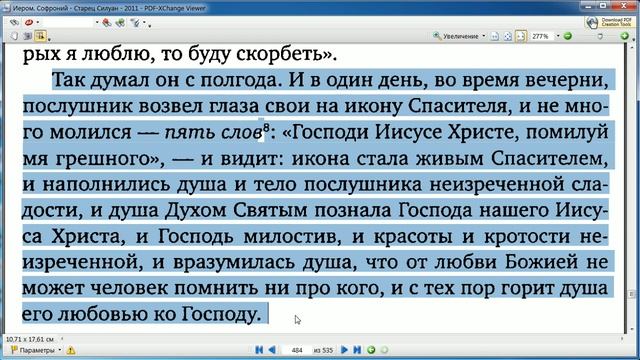The image size is (640, 360).
Task: Click the vertical scrollbar on the right
Action: click(632, 188)
